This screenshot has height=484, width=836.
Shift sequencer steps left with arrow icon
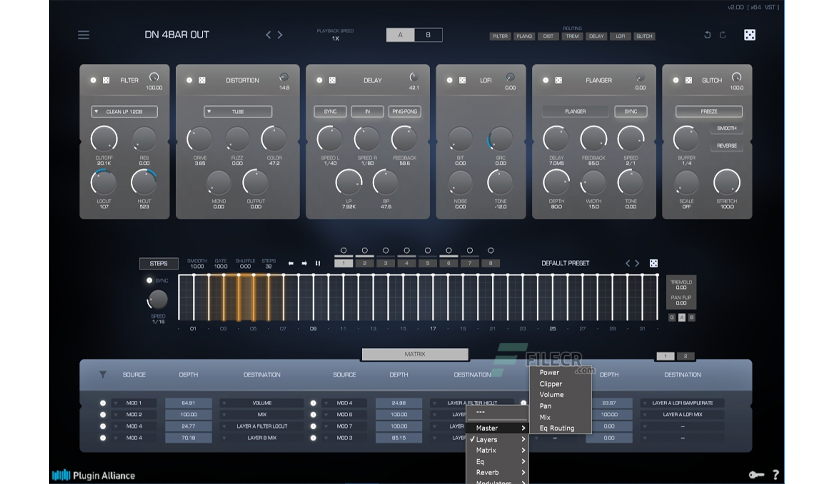point(291,263)
